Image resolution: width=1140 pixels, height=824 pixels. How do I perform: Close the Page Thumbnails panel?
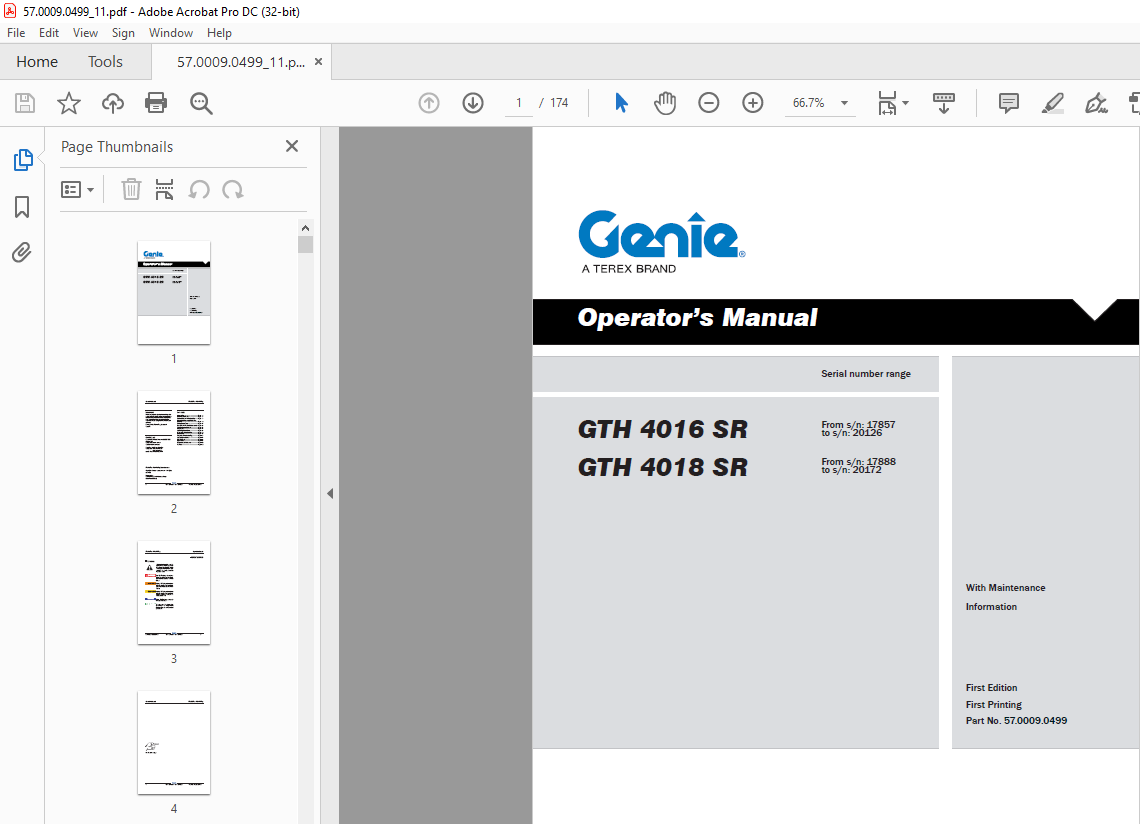tap(292, 146)
